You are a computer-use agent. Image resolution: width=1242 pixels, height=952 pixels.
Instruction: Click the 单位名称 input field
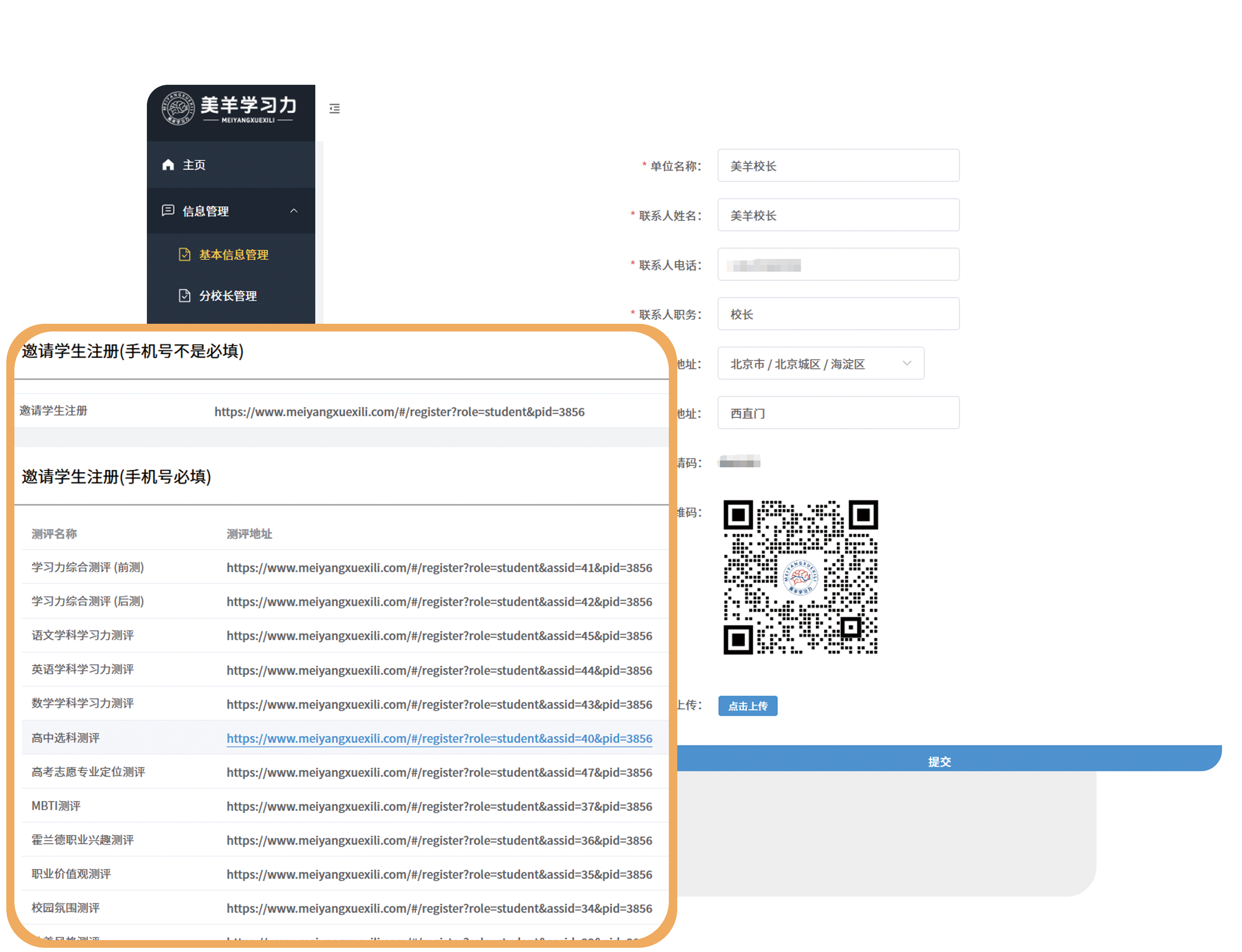(838, 166)
